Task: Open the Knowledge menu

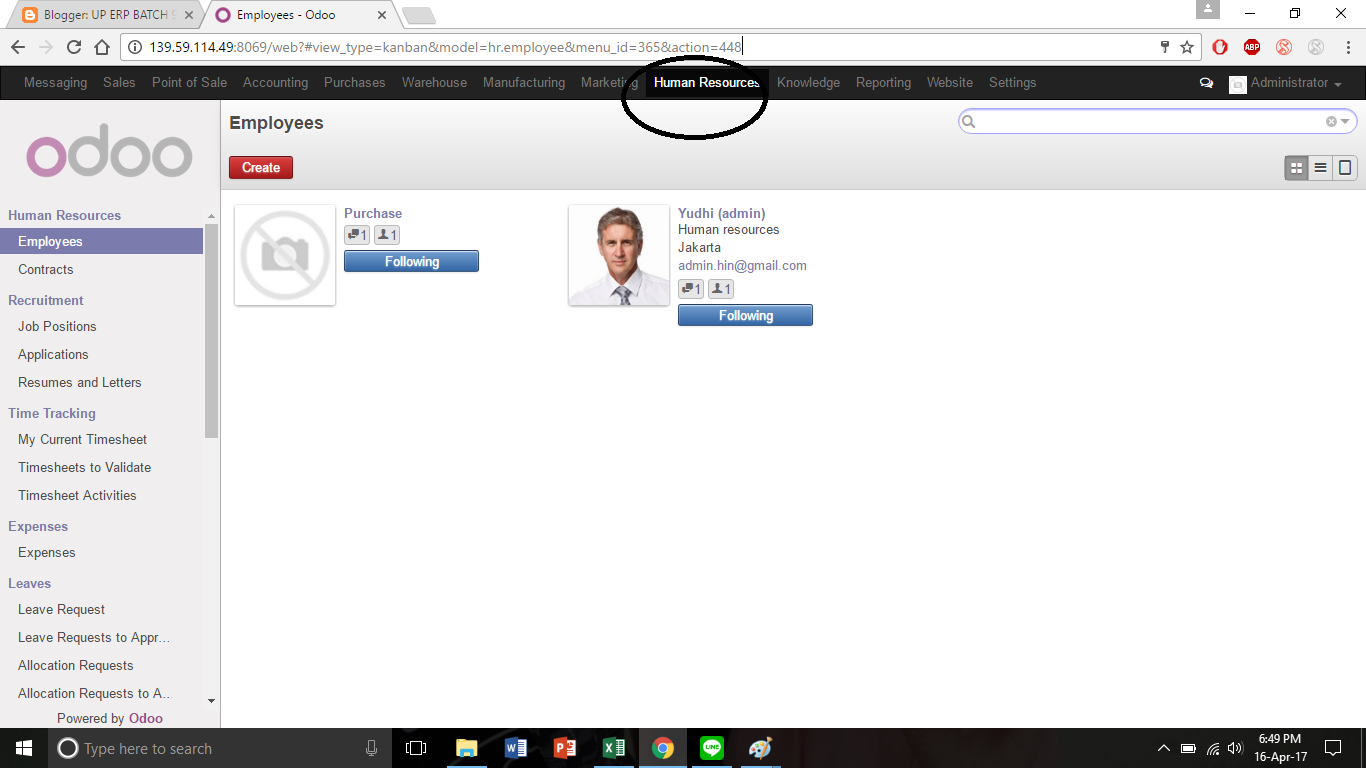Action: click(x=808, y=83)
